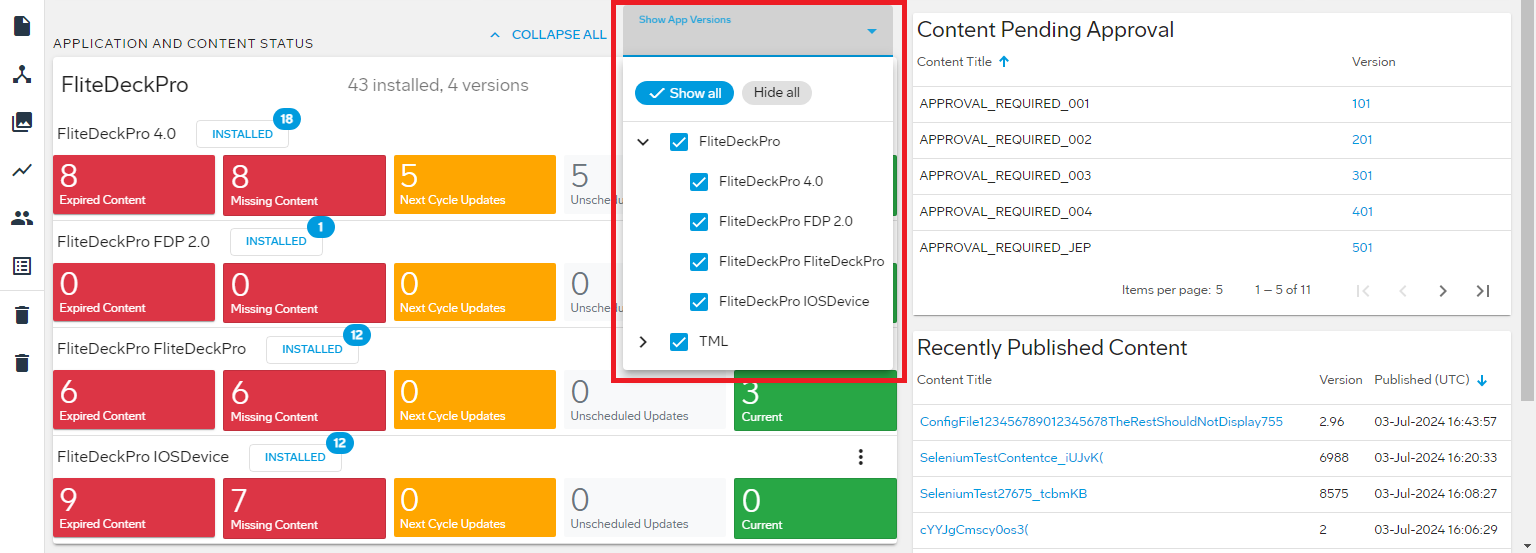The width and height of the screenshot is (1536, 553).
Task: Click INSTALLED button for FliteDeckPro FDP 2.0
Action: point(276,242)
